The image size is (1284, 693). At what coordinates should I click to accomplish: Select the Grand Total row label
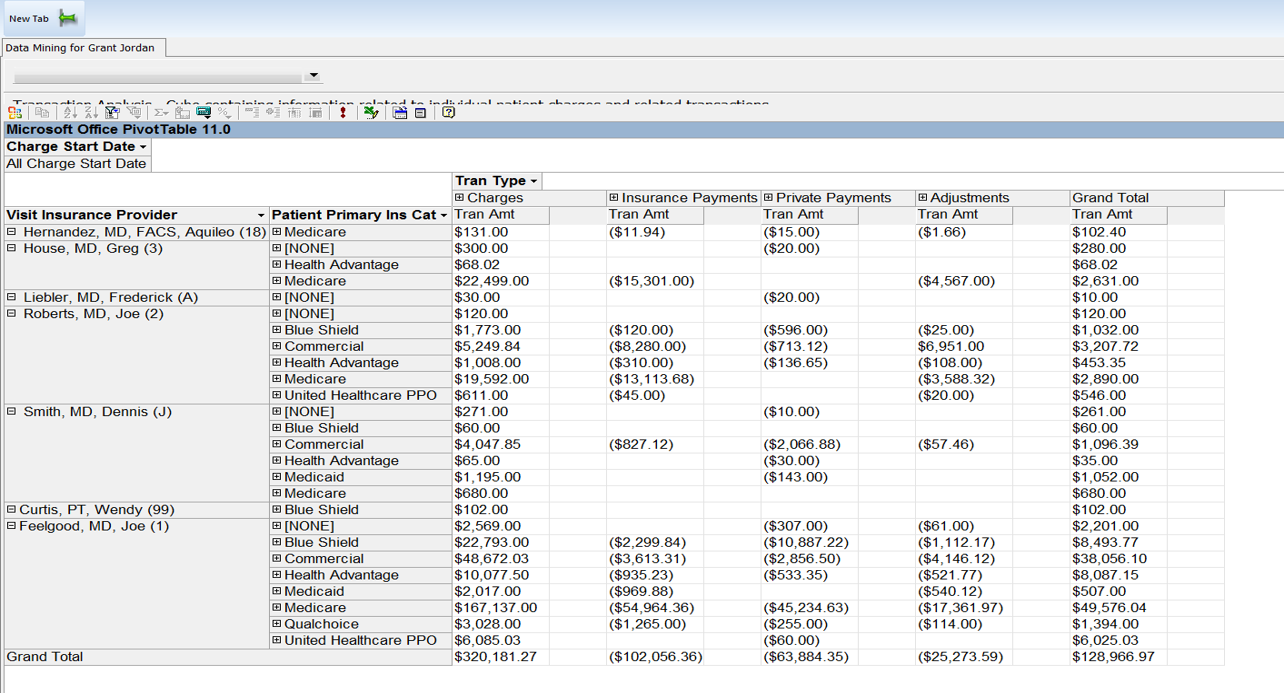pos(228,657)
